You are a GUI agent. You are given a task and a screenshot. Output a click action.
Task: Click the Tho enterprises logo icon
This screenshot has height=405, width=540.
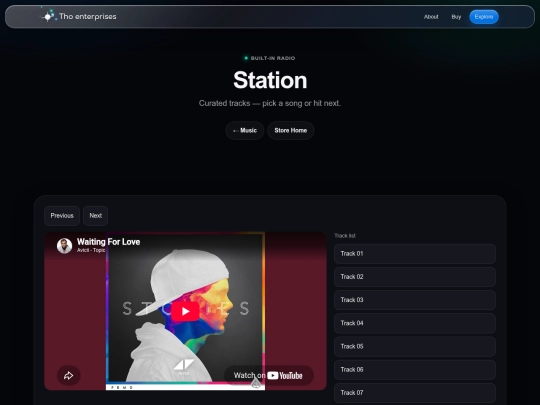pos(48,16)
